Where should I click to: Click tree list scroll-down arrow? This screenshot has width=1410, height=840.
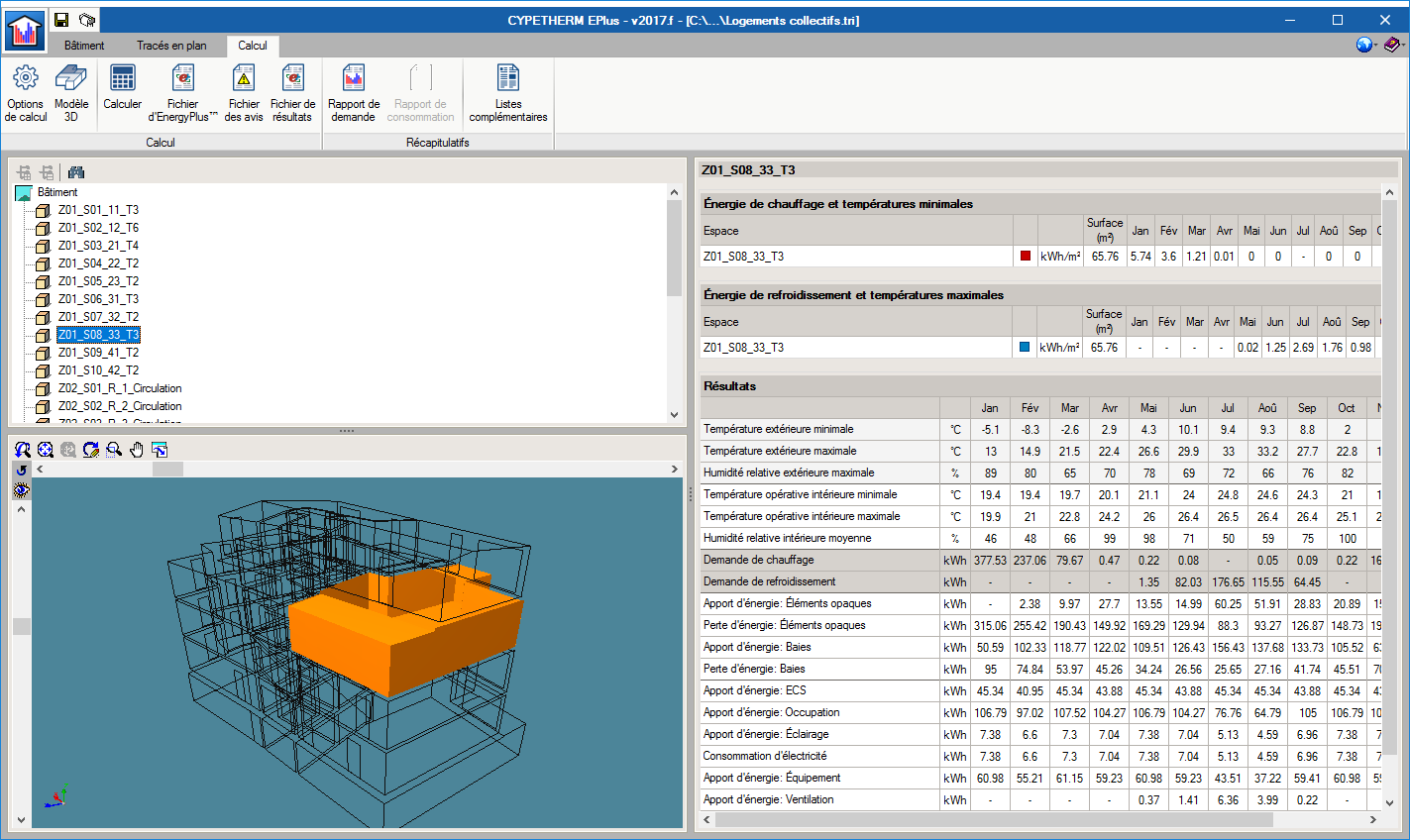point(675,415)
